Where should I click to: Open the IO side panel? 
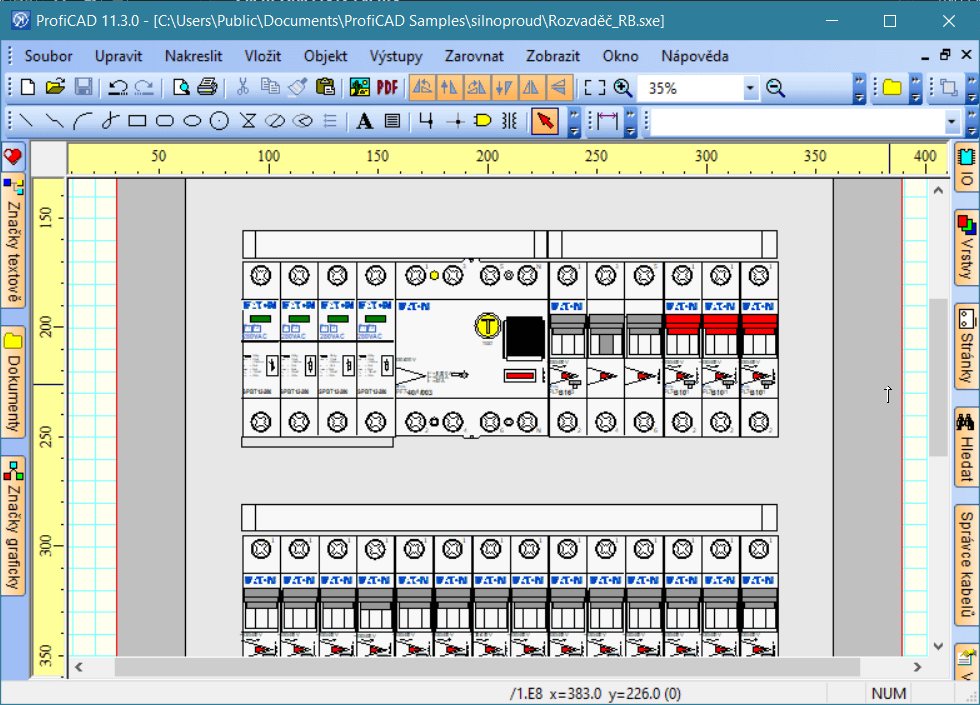tap(966, 167)
